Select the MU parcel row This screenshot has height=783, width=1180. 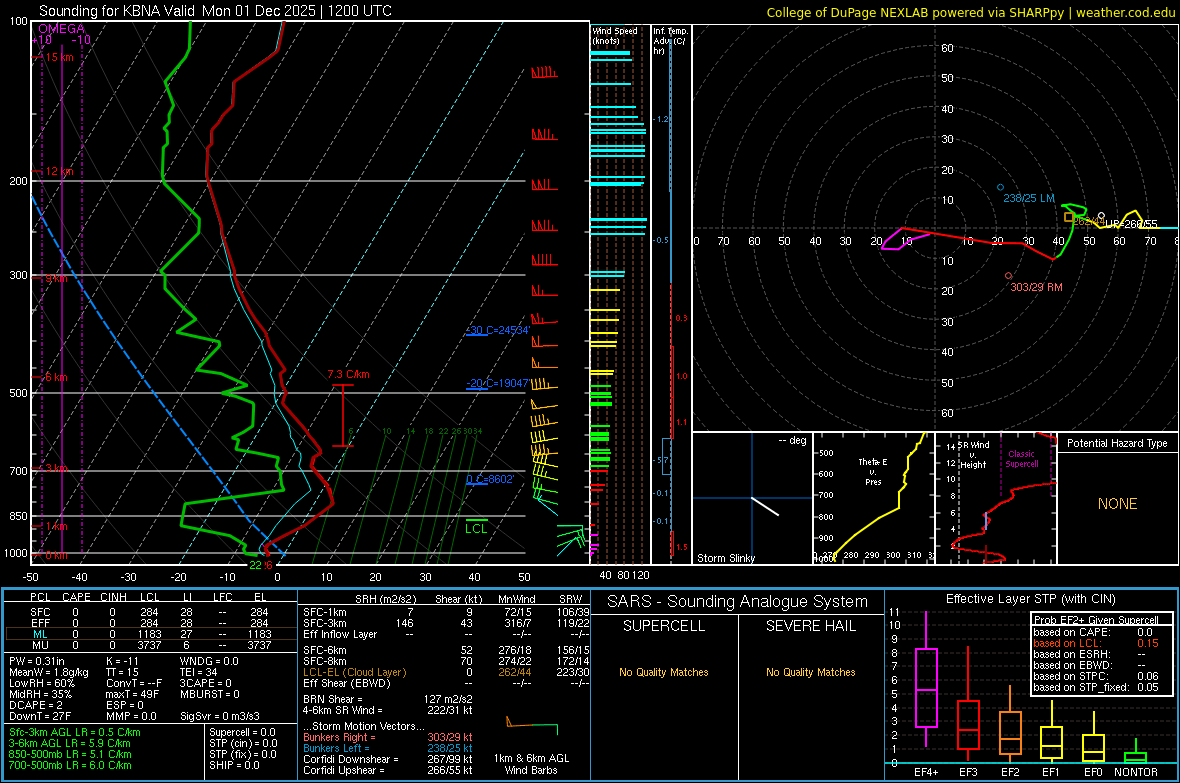point(151,645)
